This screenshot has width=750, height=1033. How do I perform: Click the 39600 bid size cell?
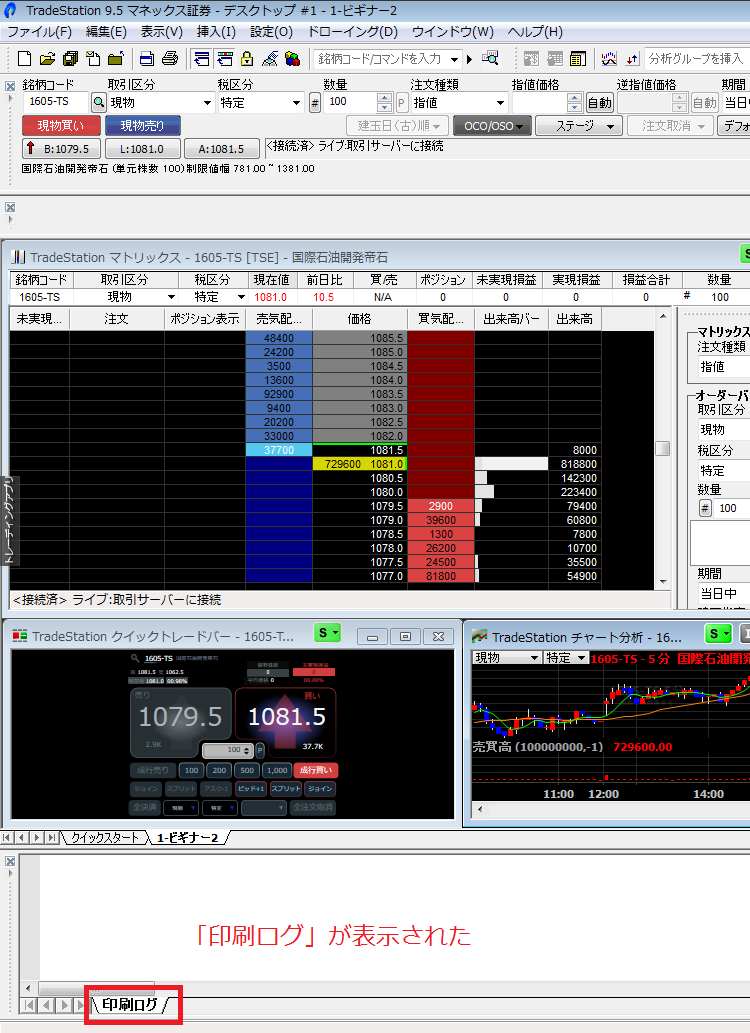pos(441,520)
